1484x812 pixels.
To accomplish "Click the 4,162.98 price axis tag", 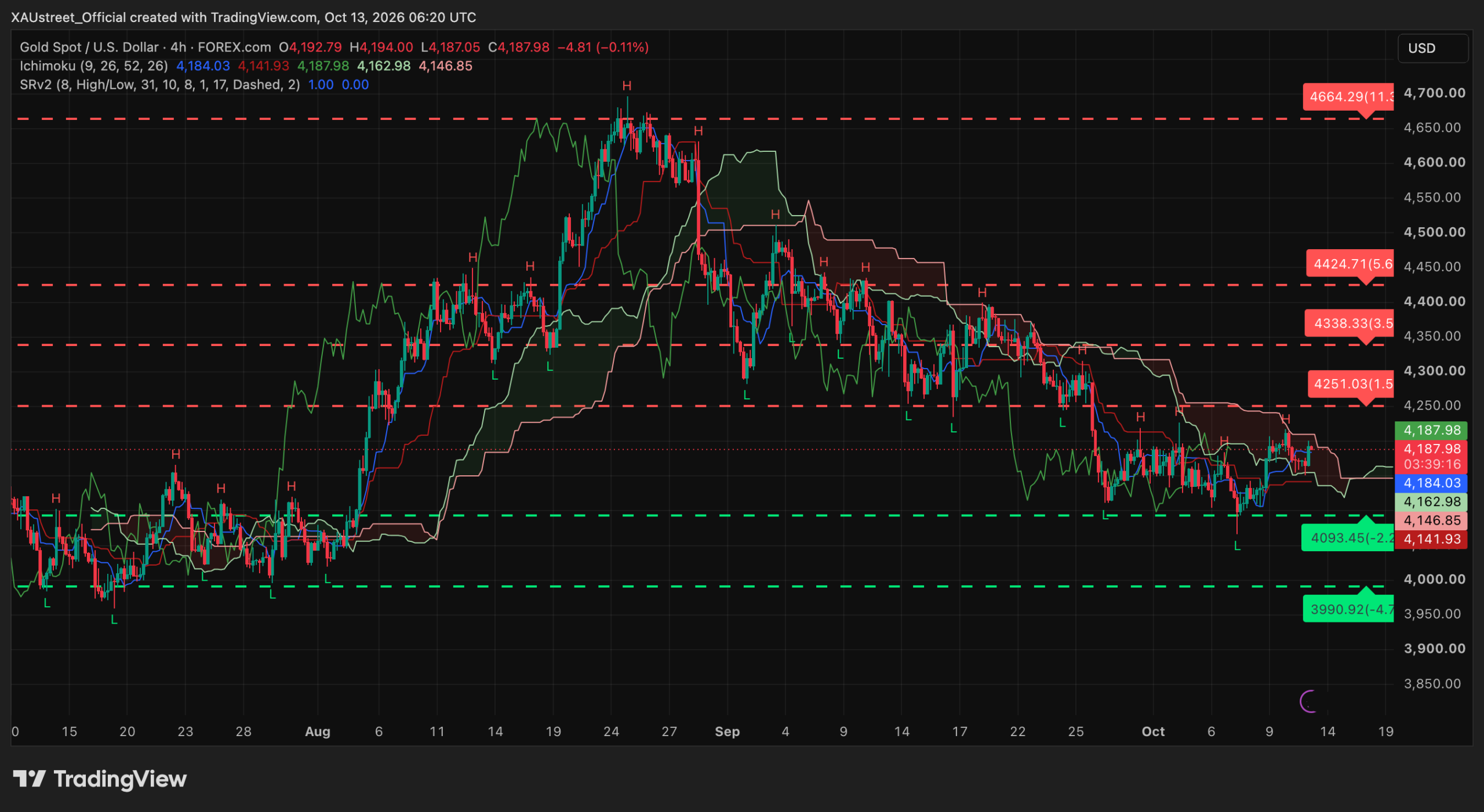I will tap(1431, 502).
